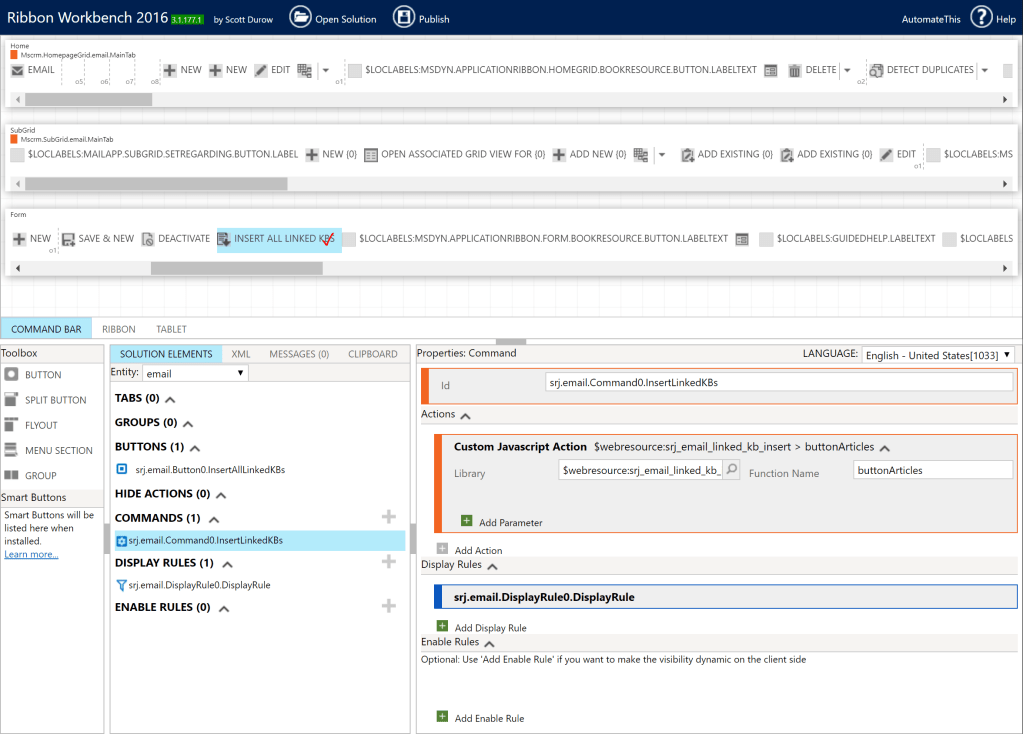
Task: Collapse the Buttons (1) section
Action: coord(195,448)
